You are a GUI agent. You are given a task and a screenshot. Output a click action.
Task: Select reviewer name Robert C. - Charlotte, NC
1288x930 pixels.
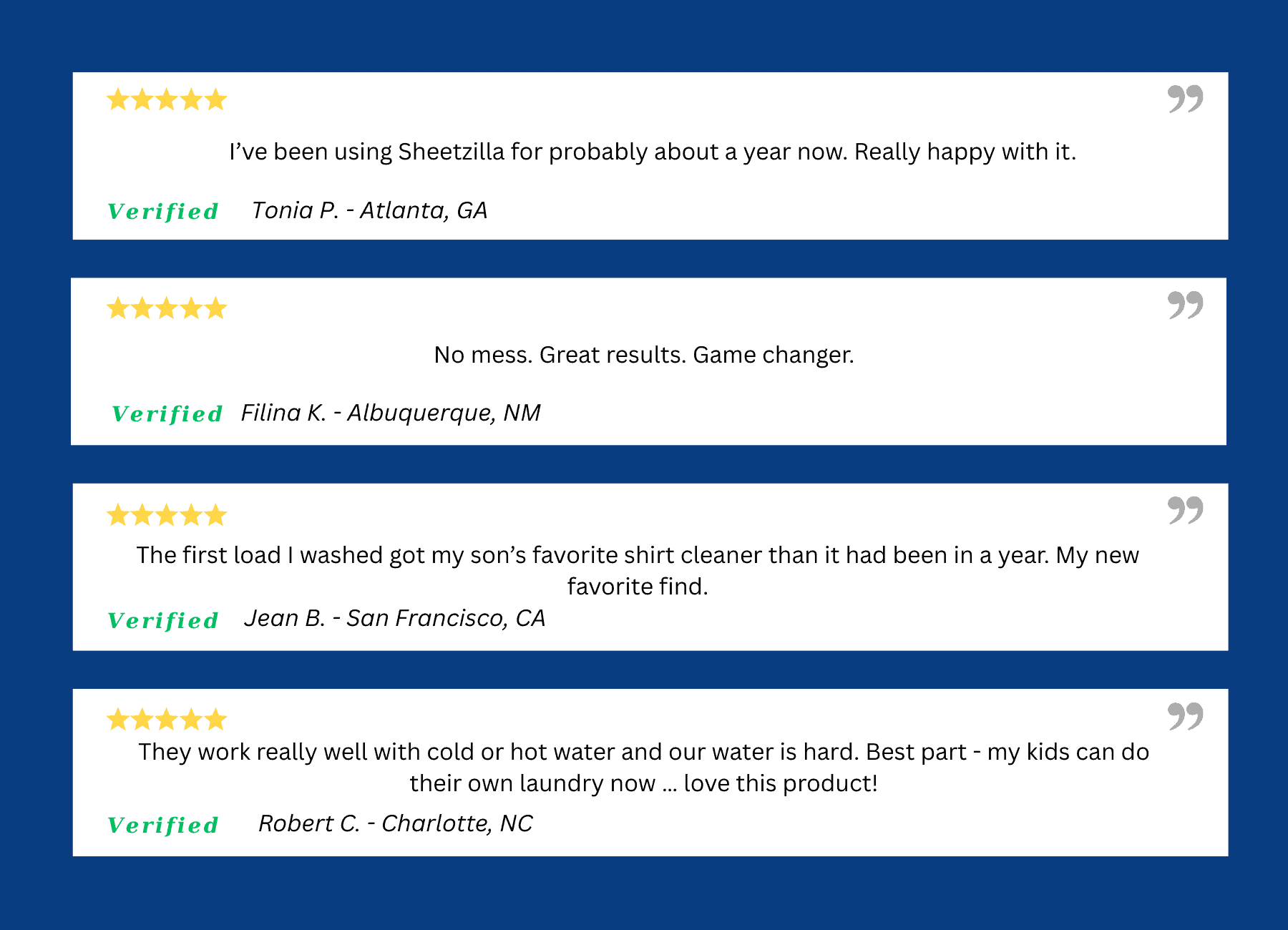point(396,823)
